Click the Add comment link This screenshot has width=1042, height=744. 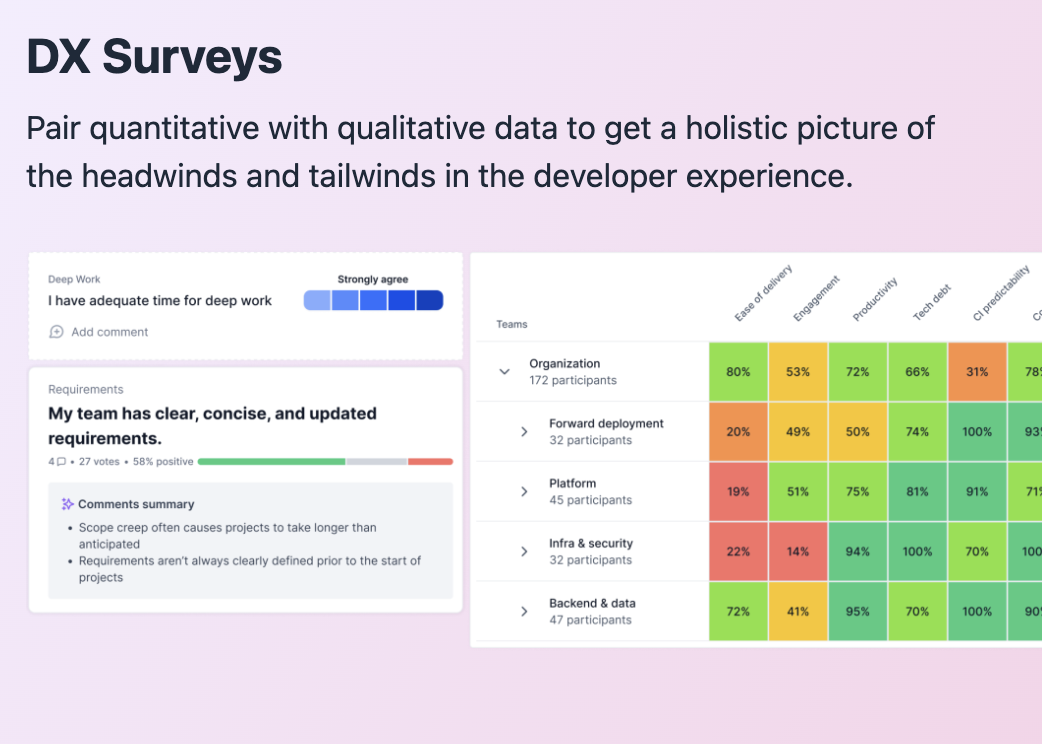109,332
